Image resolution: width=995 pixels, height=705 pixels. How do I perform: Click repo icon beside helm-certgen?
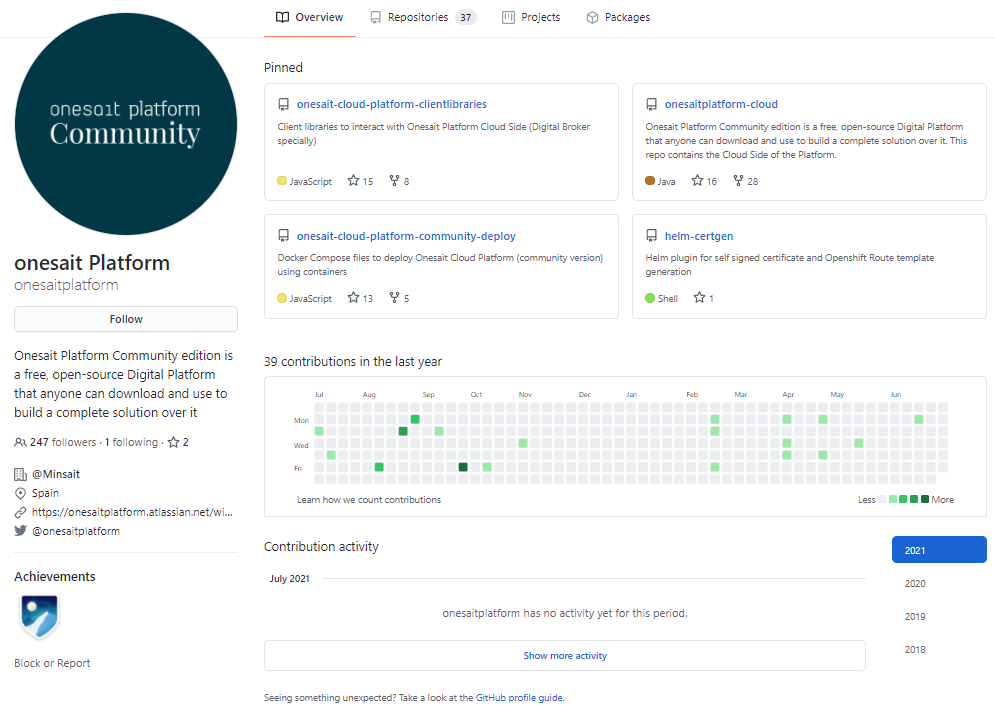651,236
